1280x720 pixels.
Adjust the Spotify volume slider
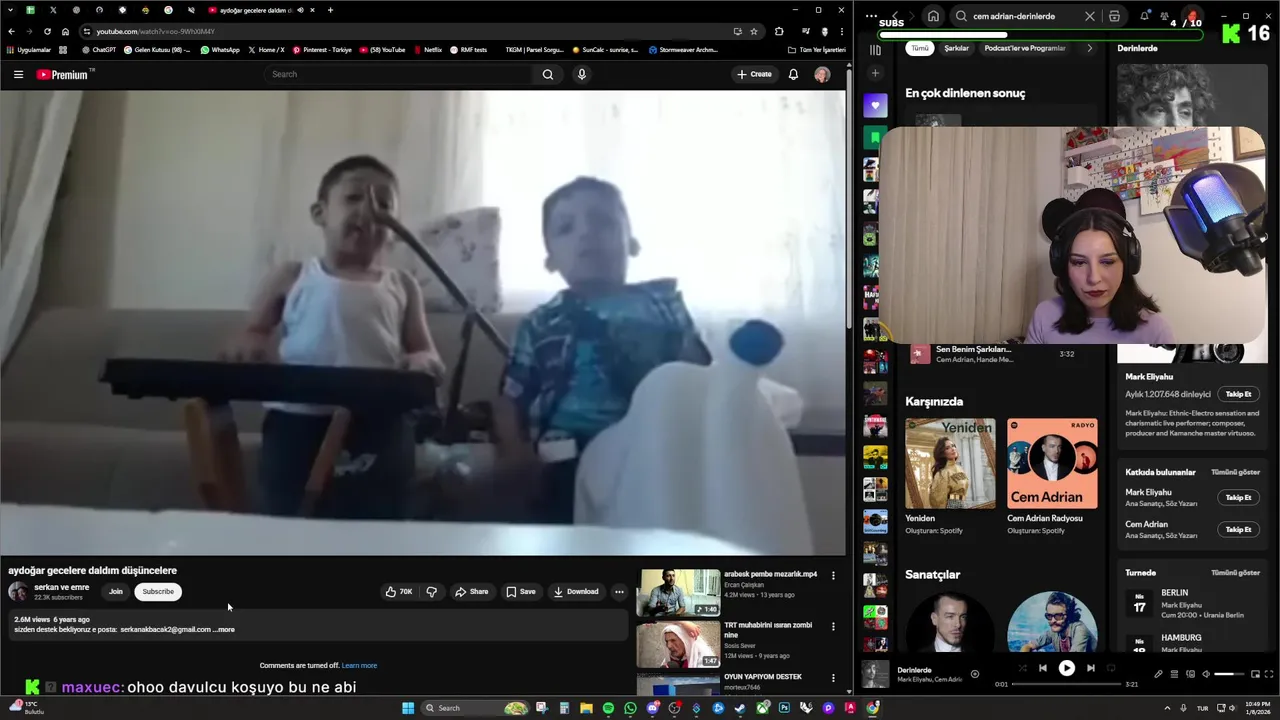click(1228, 674)
